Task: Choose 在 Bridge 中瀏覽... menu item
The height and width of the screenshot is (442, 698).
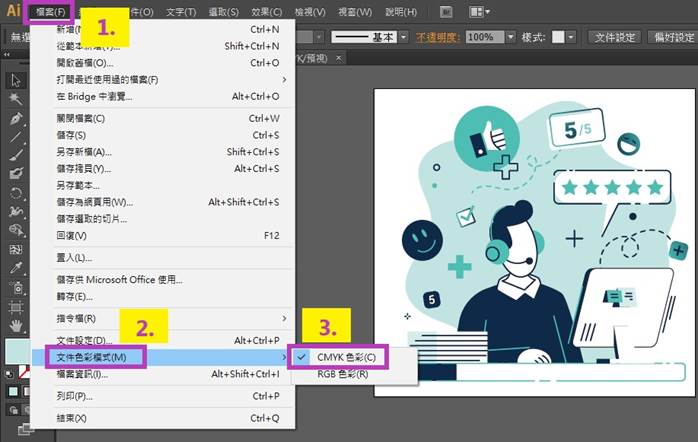Action: click(x=162, y=97)
